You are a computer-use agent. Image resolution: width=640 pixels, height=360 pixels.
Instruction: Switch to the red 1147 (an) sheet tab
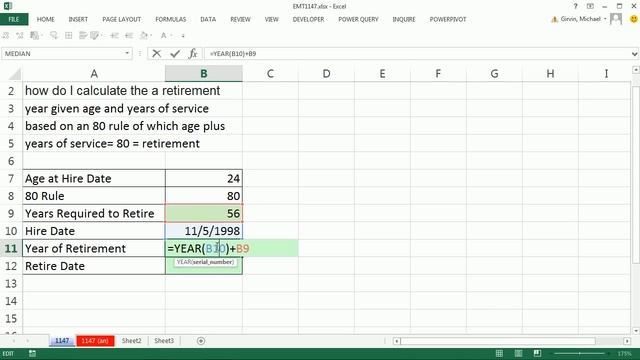click(95, 341)
